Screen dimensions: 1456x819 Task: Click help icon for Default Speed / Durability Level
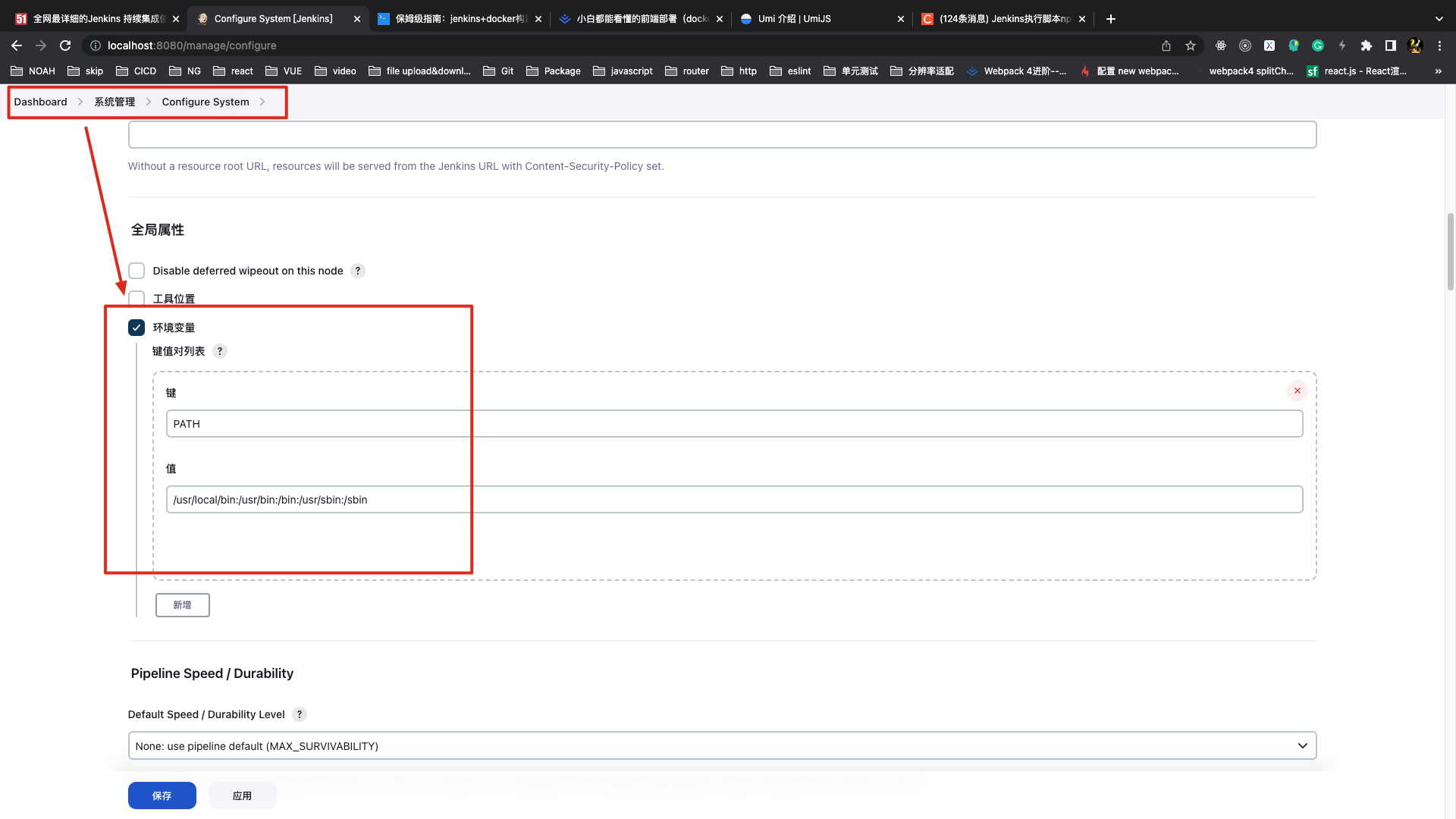point(300,714)
